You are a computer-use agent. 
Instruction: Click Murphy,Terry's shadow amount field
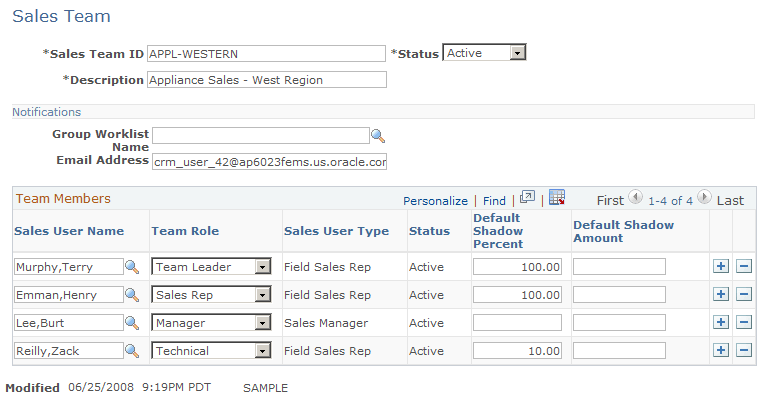tap(619, 267)
